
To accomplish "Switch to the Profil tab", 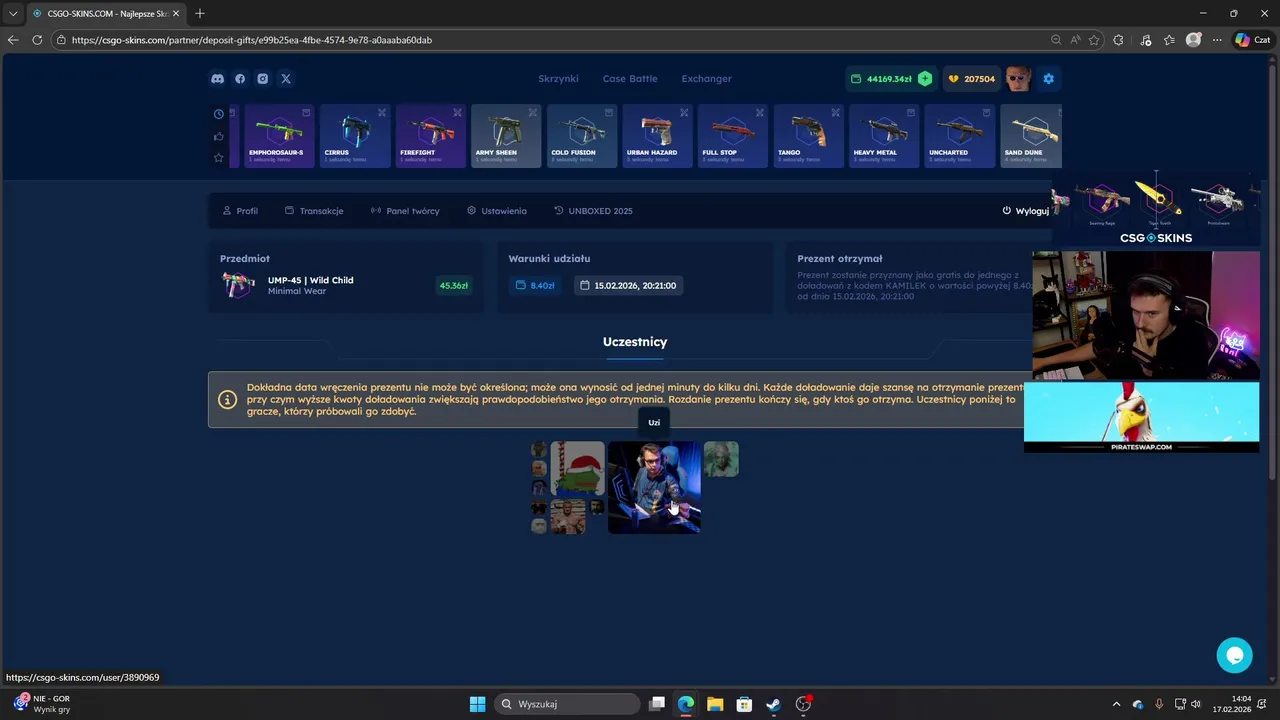I will (240, 211).
